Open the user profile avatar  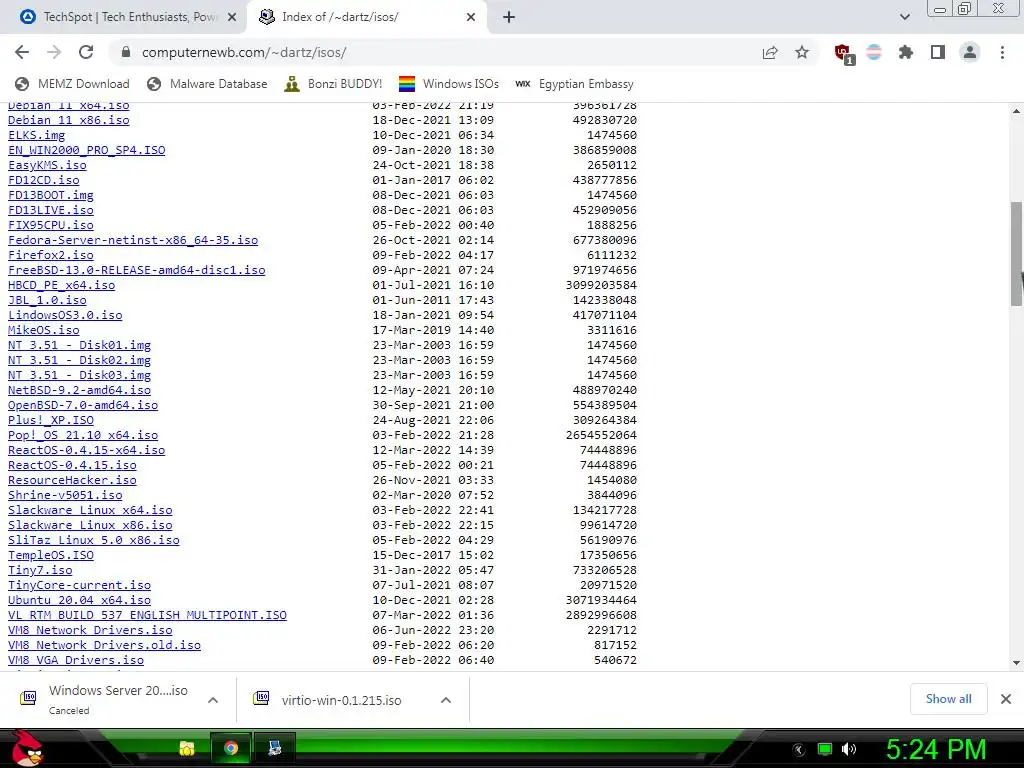click(x=970, y=52)
